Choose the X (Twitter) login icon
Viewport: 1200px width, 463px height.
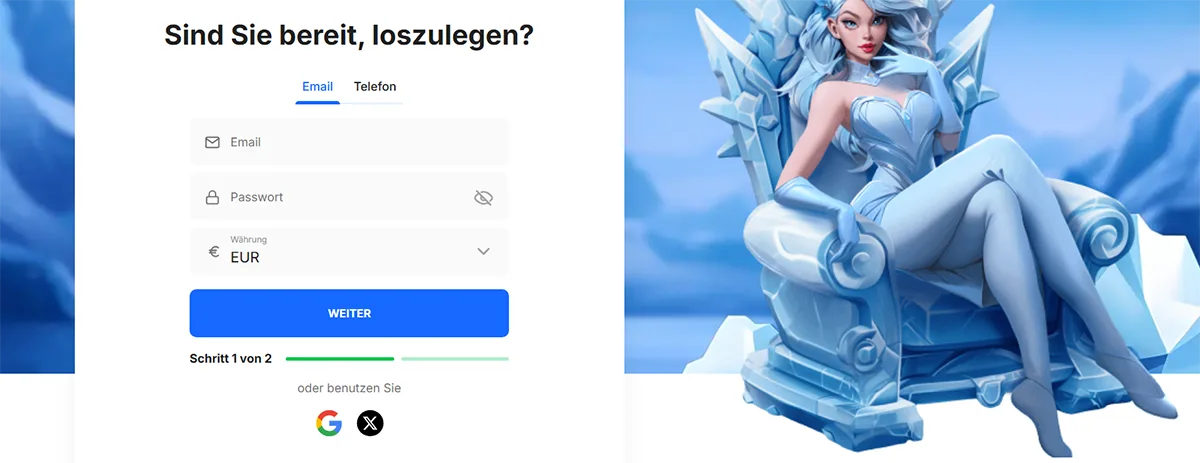(x=371, y=423)
